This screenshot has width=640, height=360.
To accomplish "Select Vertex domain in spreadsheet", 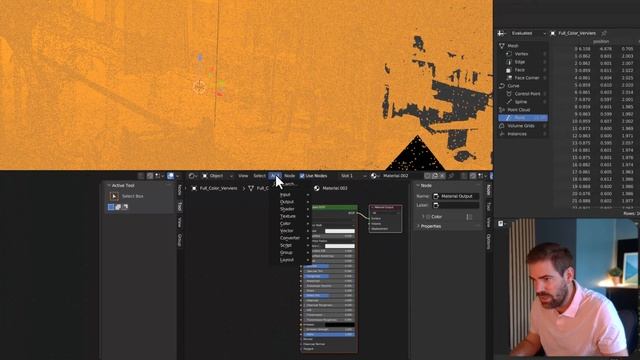I will [521, 54].
